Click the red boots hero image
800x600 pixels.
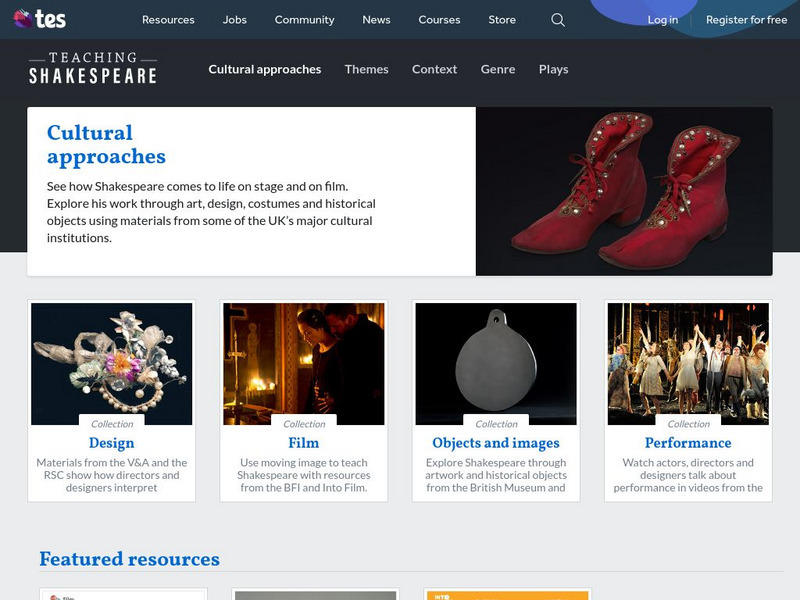click(x=624, y=191)
